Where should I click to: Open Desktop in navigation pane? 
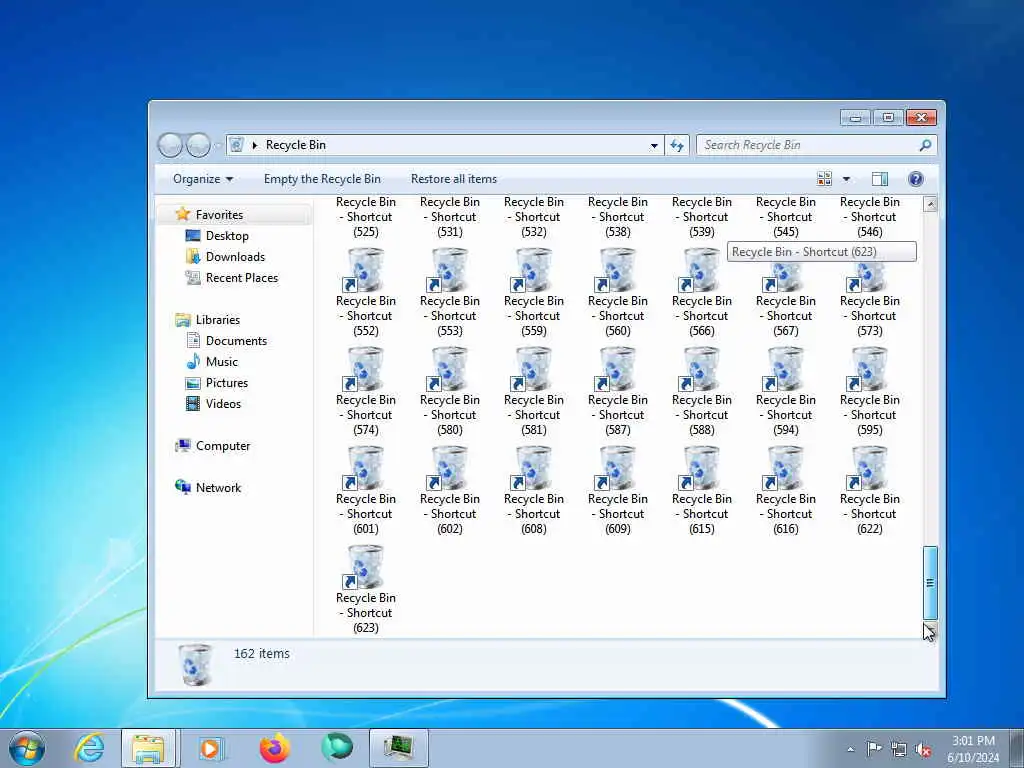point(227,236)
